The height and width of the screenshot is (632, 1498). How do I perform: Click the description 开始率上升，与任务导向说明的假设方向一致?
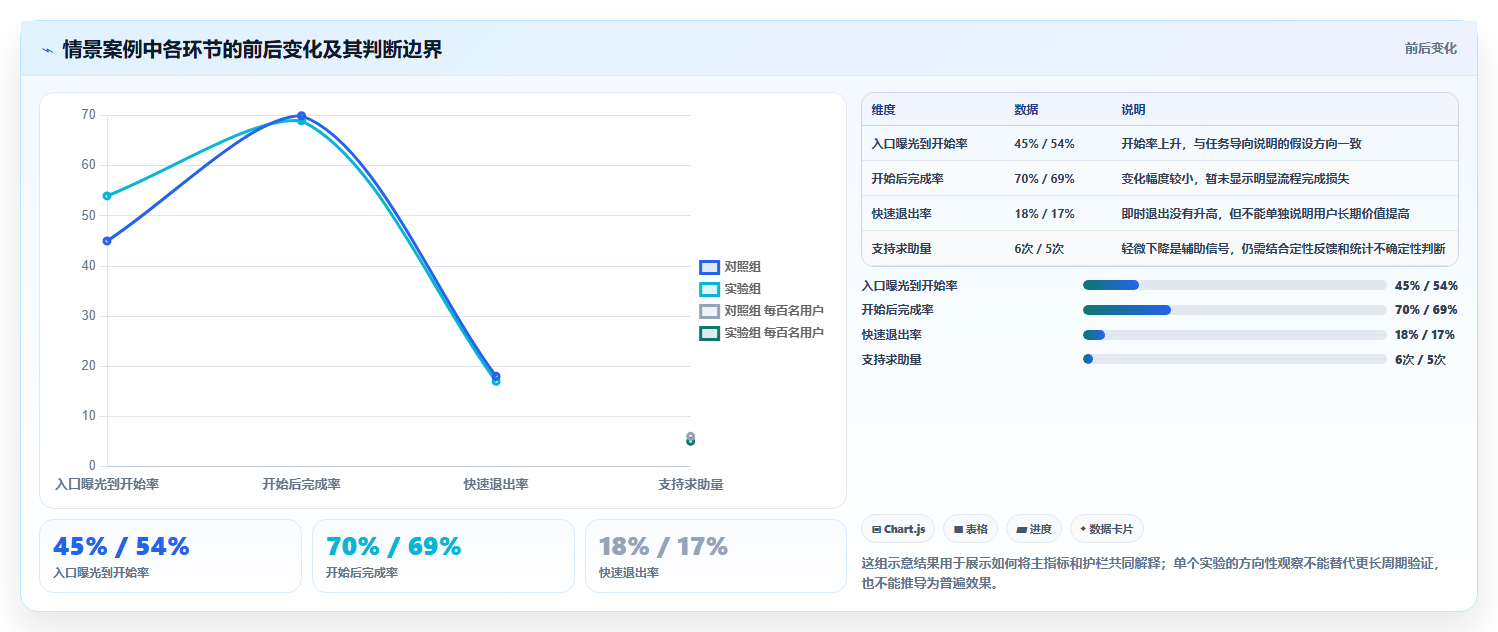coord(1241,144)
